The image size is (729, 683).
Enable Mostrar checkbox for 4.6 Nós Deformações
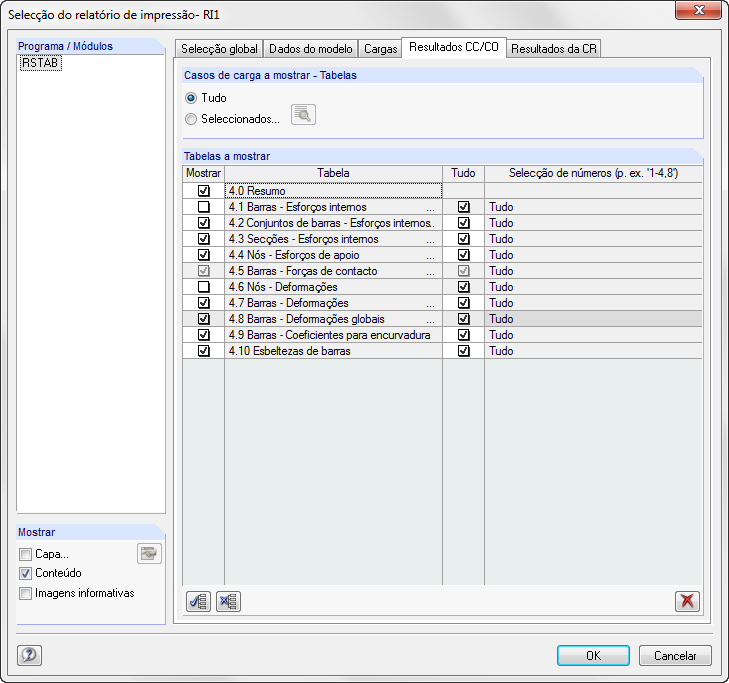204,287
